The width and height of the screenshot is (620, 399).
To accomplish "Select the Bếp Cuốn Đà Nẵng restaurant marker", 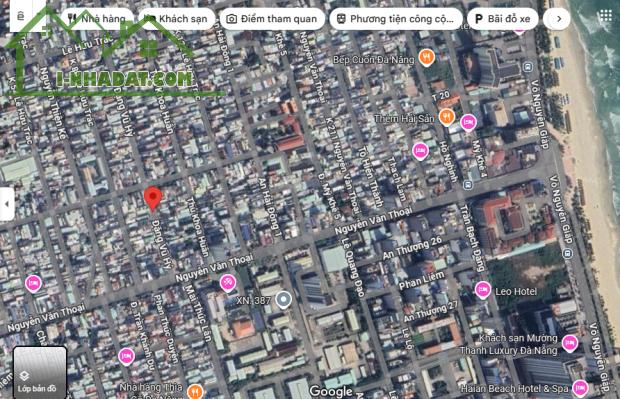I will (426, 58).
